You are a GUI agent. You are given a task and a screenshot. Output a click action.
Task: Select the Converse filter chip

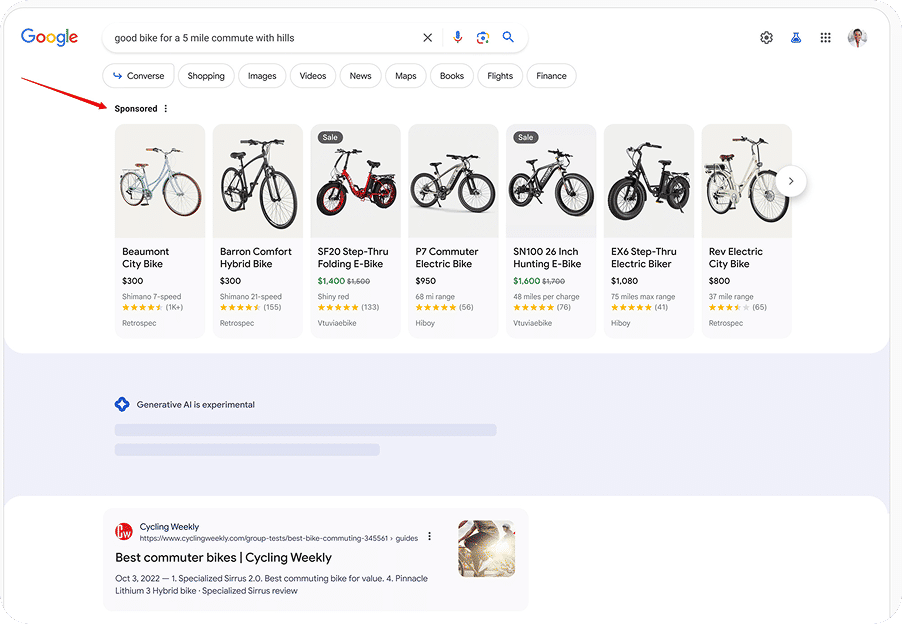click(x=139, y=76)
